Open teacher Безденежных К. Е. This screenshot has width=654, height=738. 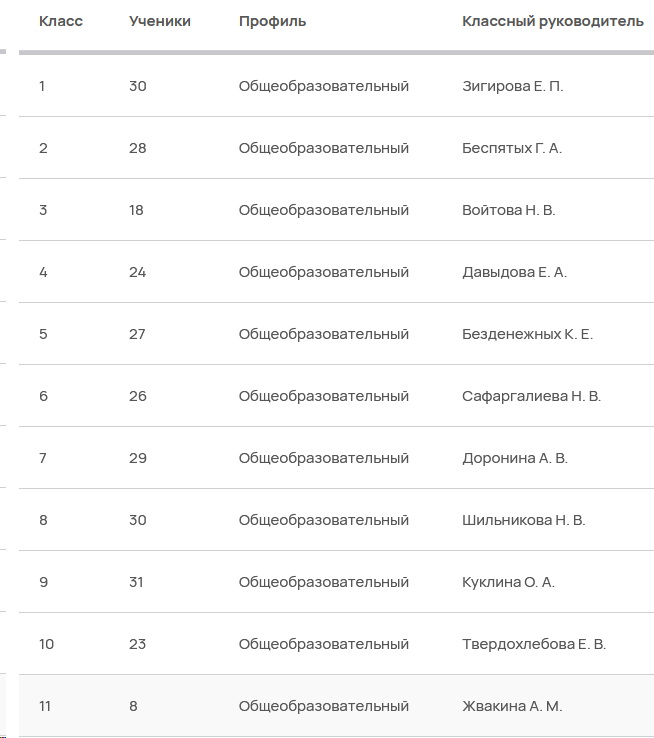tap(527, 334)
